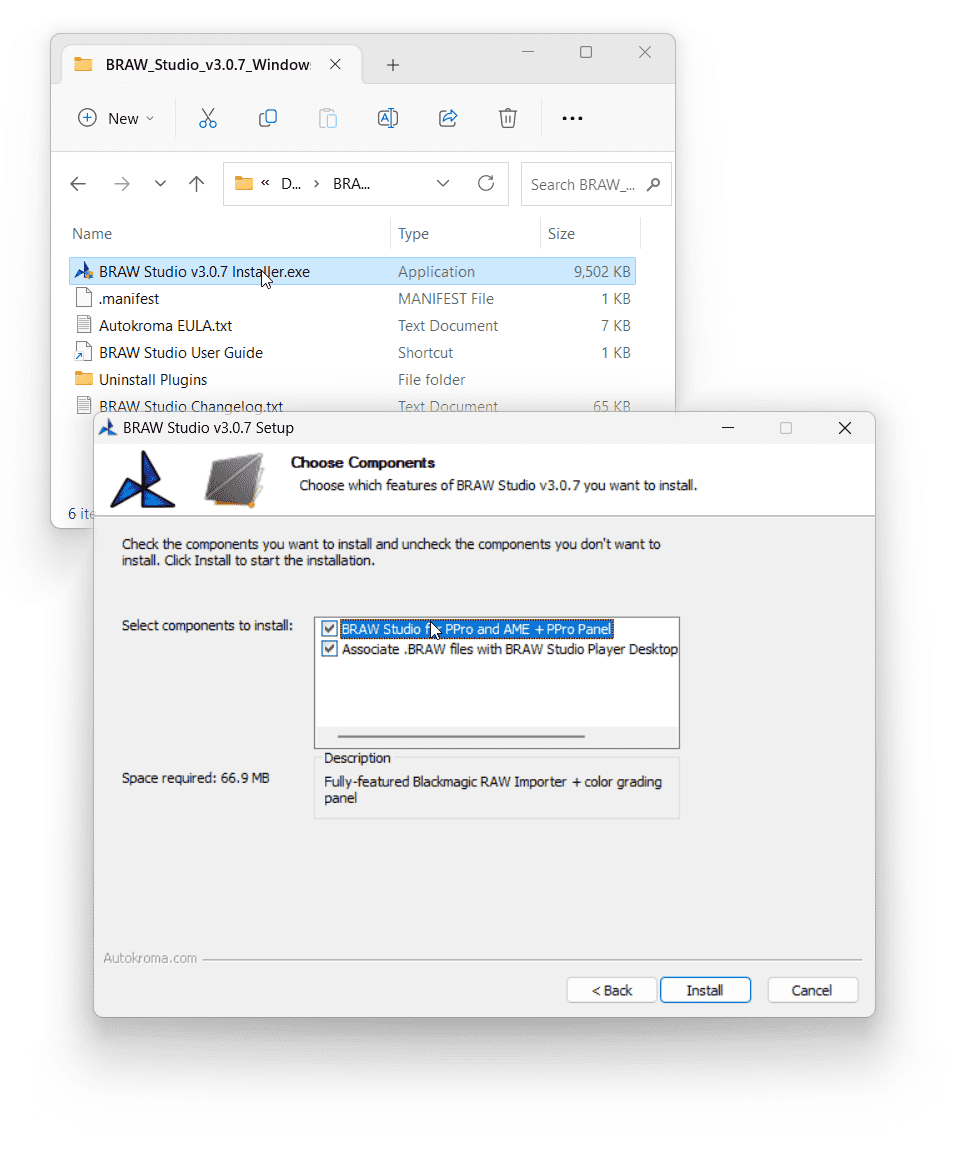Click the Copy icon in toolbar

click(x=268, y=118)
